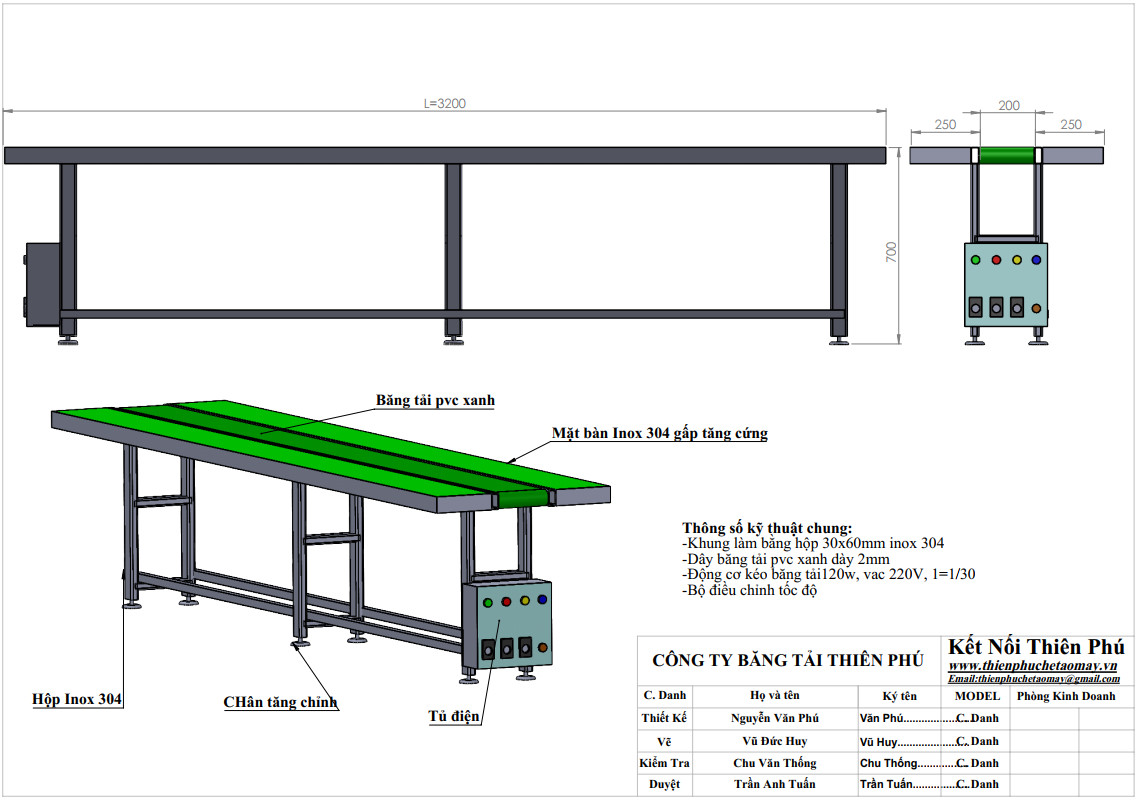The height and width of the screenshot is (802, 1138).
Task: Click the green indicator light in top-right side view
Action: tap(976, 260)
